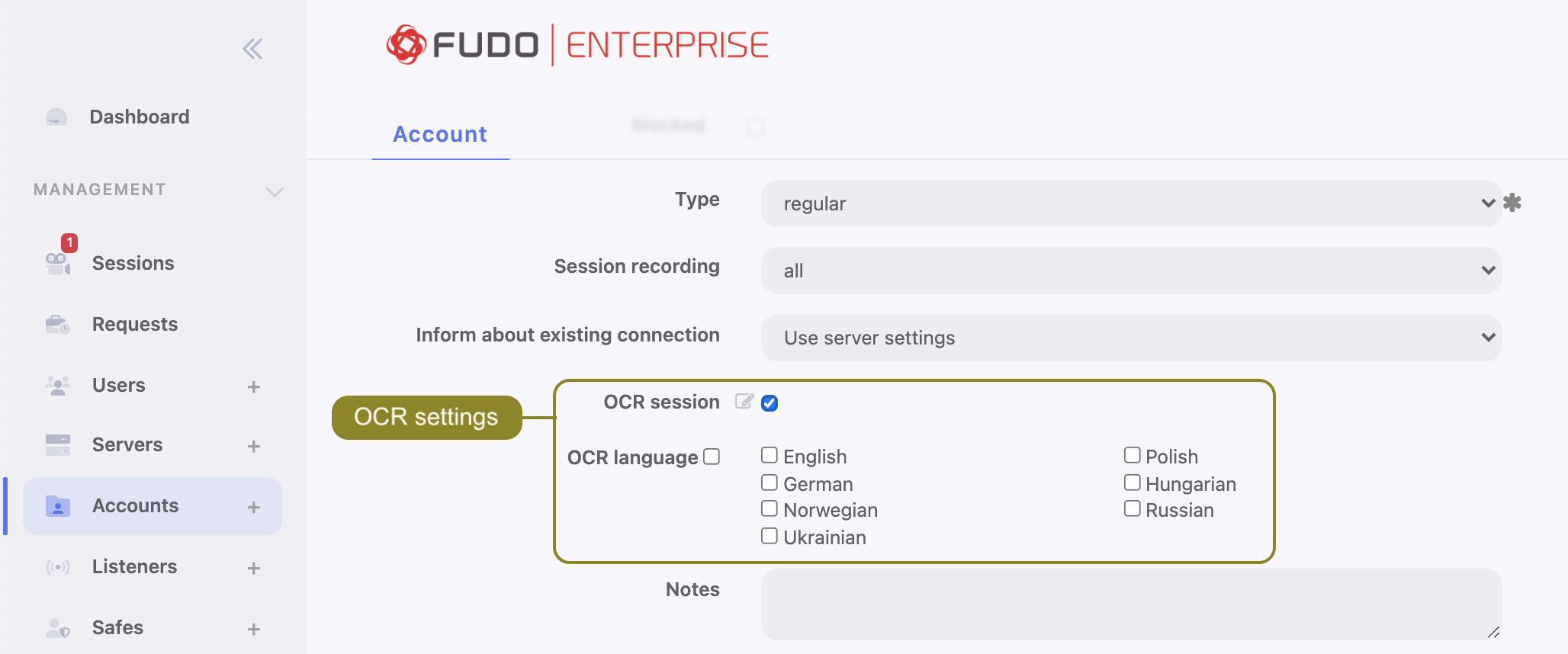Open the Requests briefcase icon

(x=58, y=325)
